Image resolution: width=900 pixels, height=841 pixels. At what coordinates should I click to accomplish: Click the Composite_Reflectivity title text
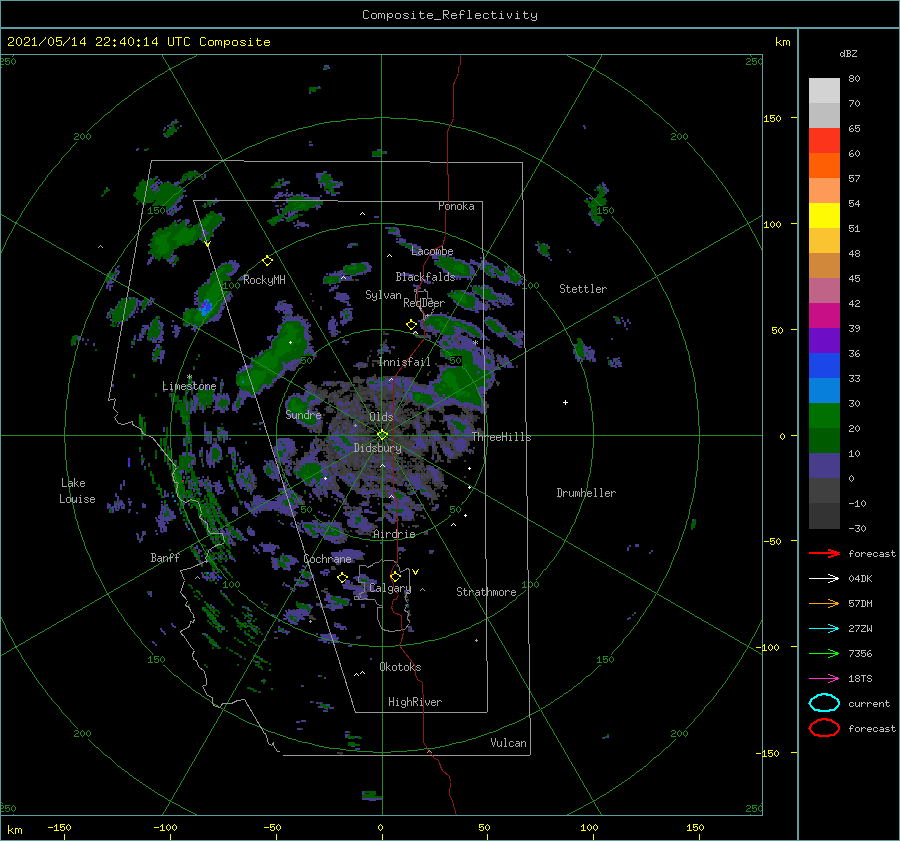[450, 15]
